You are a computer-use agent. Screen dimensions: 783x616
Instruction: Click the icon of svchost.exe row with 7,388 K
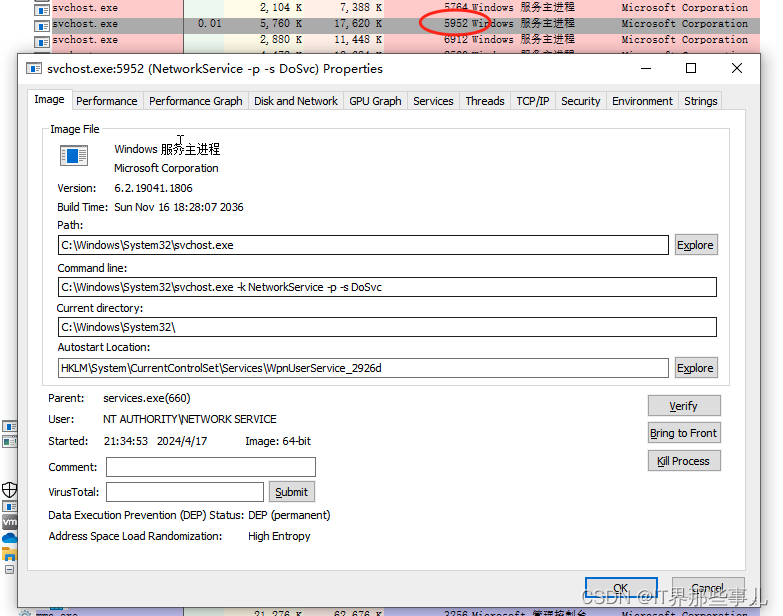point(42,9)
